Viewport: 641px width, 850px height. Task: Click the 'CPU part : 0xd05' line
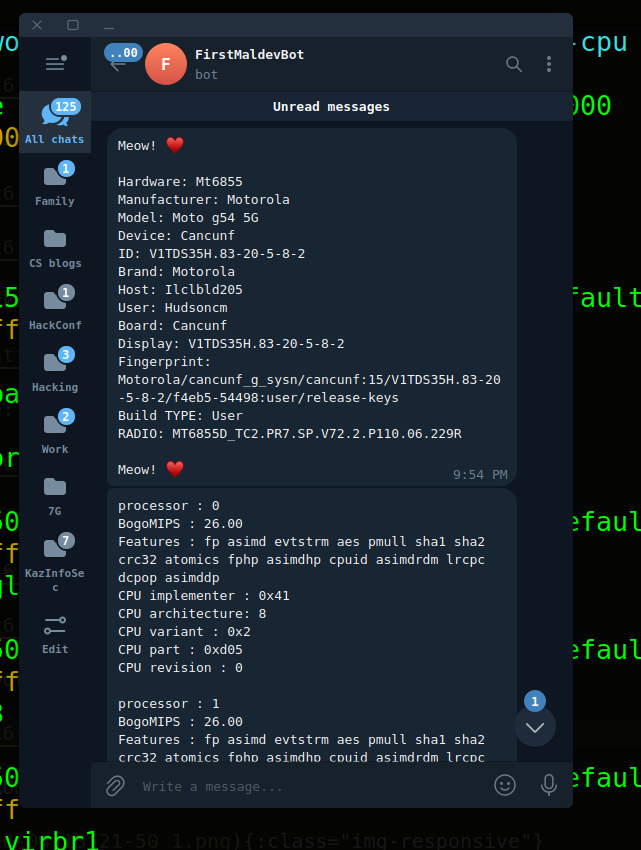[x=180, y=649]
